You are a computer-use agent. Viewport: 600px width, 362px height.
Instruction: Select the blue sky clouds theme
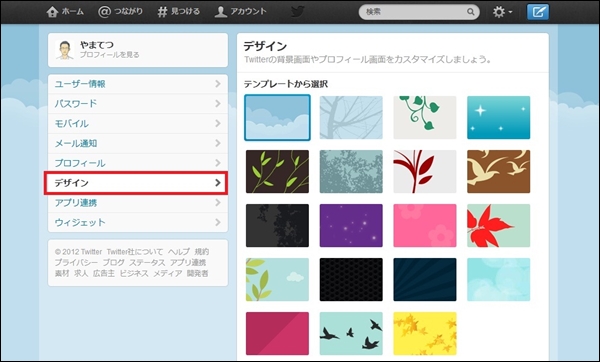277,117
